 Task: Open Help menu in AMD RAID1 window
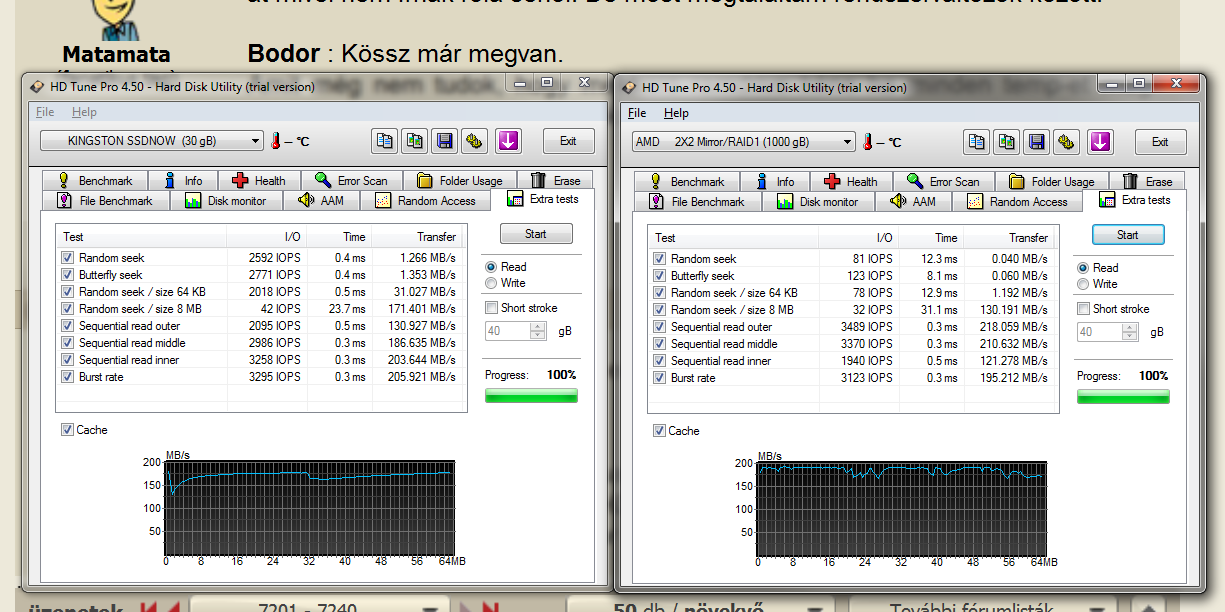[676, 113]
